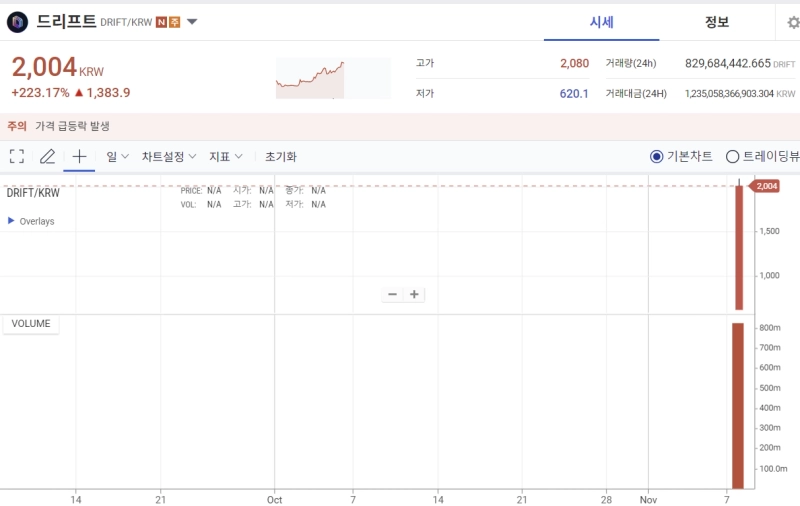This screenshot has height=506, width=800.
Task: Switch to the 시세 tab
Action: pos(601,22)
